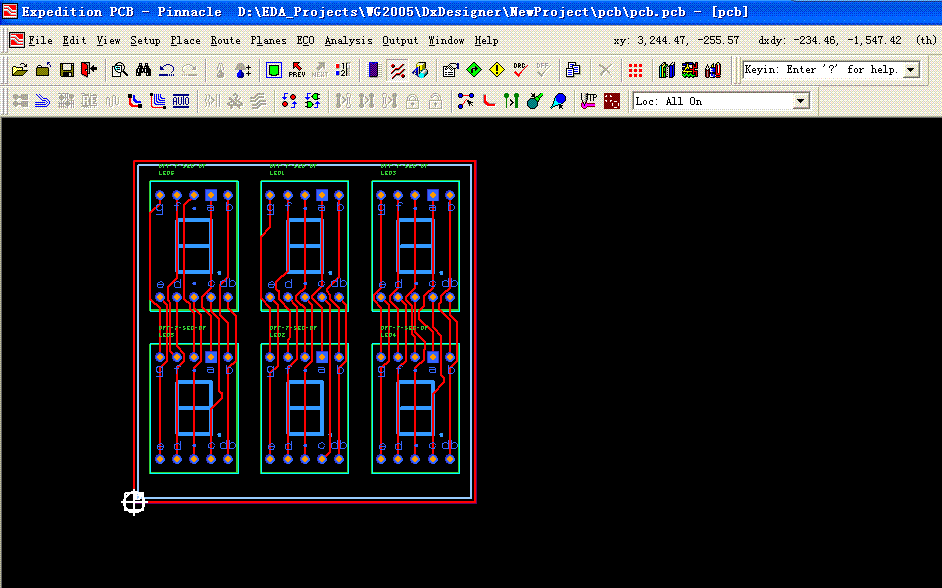Open a job with the folder icon

click(20, 70)
